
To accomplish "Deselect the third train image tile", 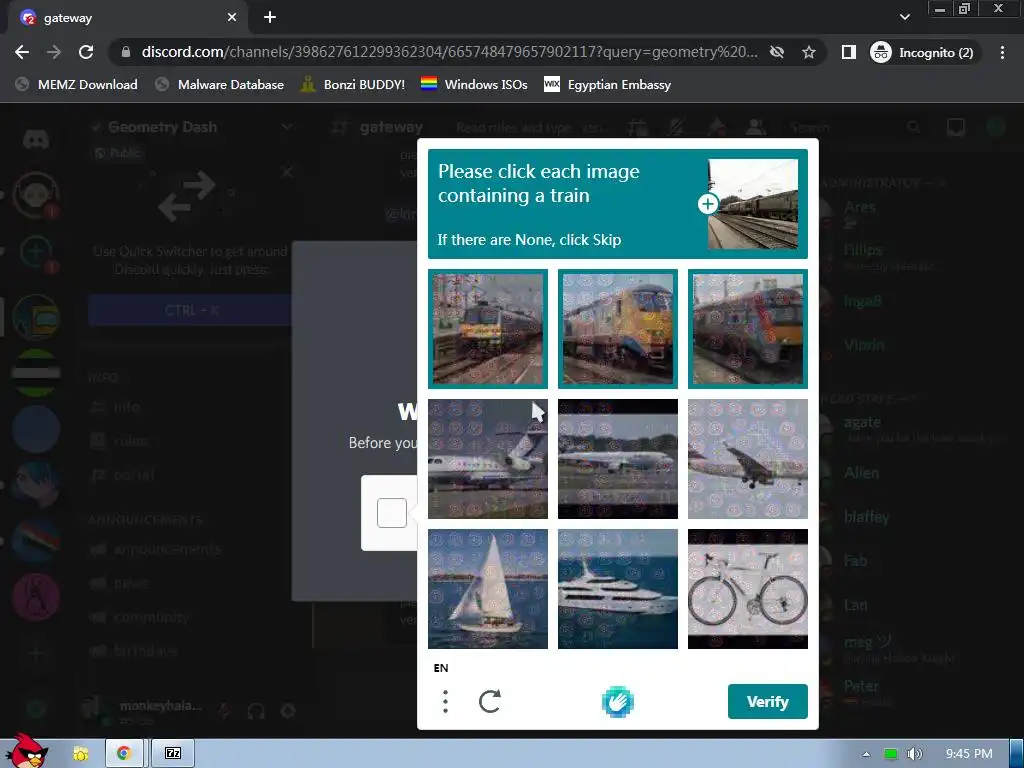I will (748, 328).
